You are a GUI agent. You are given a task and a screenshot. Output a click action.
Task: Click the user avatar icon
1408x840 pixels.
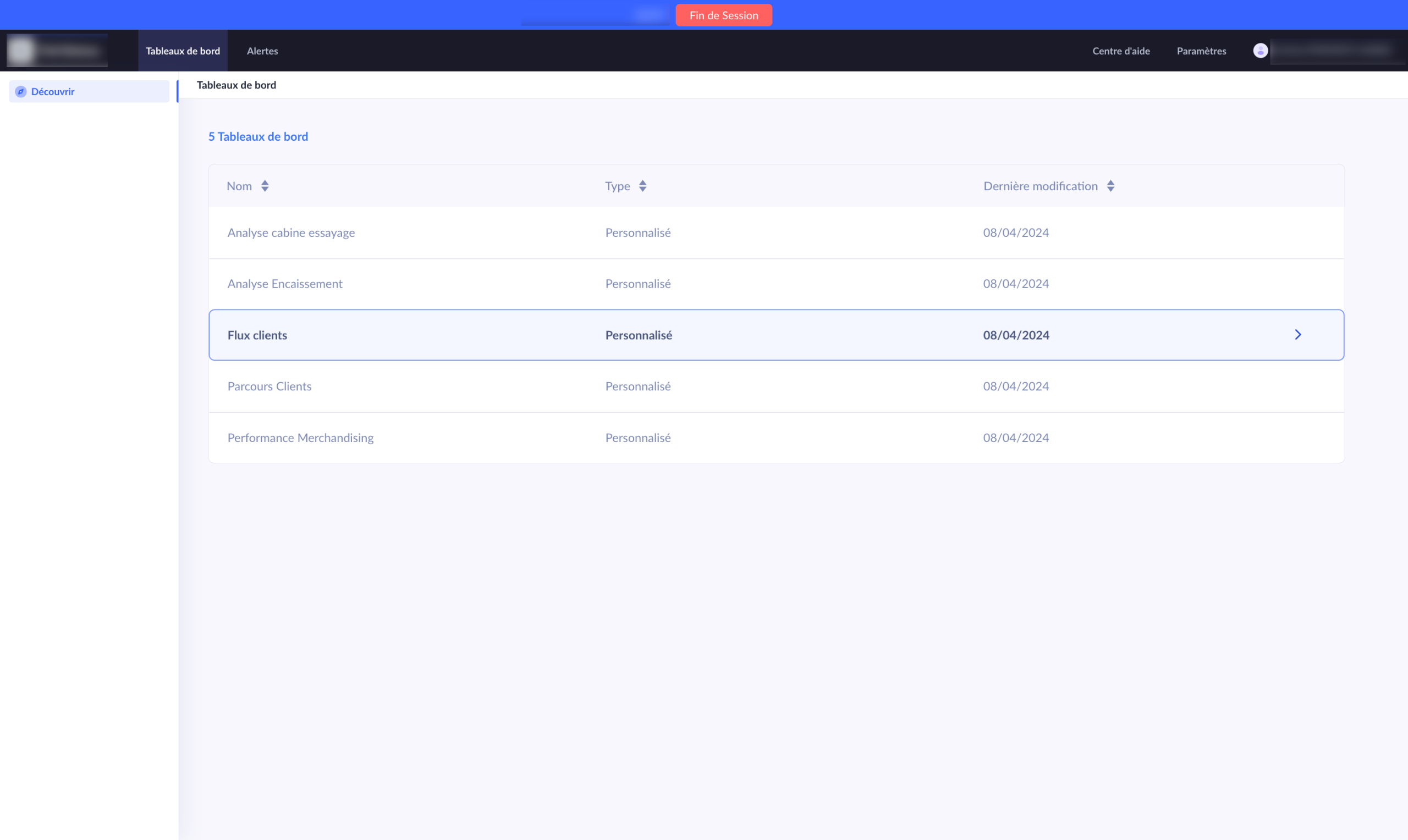(x=1260, y=51)
